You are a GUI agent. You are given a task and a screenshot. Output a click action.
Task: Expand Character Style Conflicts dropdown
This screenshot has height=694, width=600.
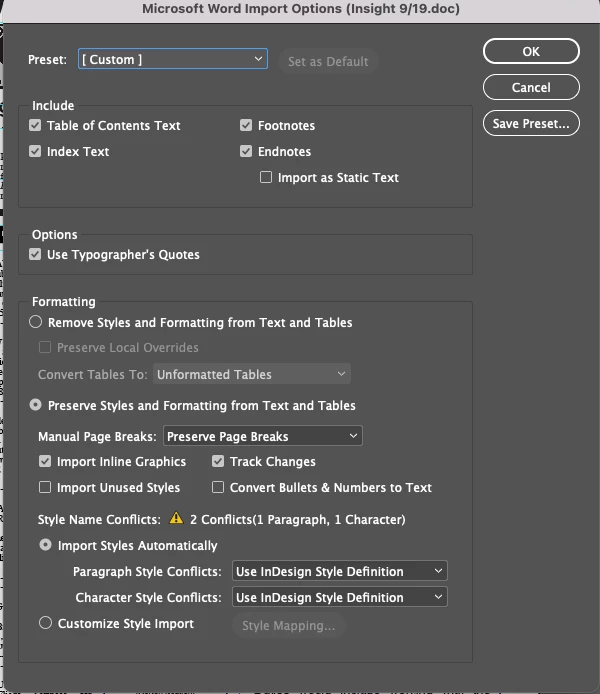[340, 597]
